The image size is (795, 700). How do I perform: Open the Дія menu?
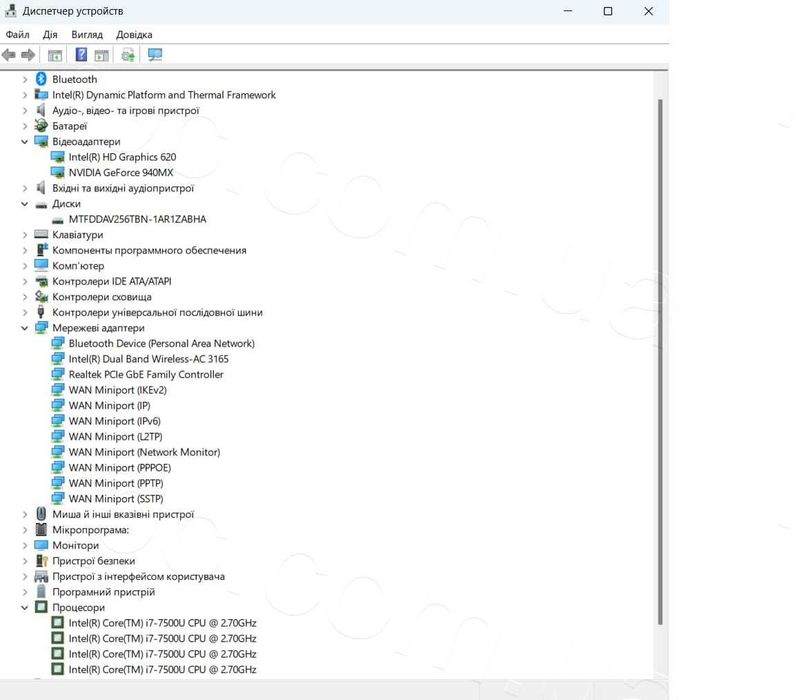[50, 34]
